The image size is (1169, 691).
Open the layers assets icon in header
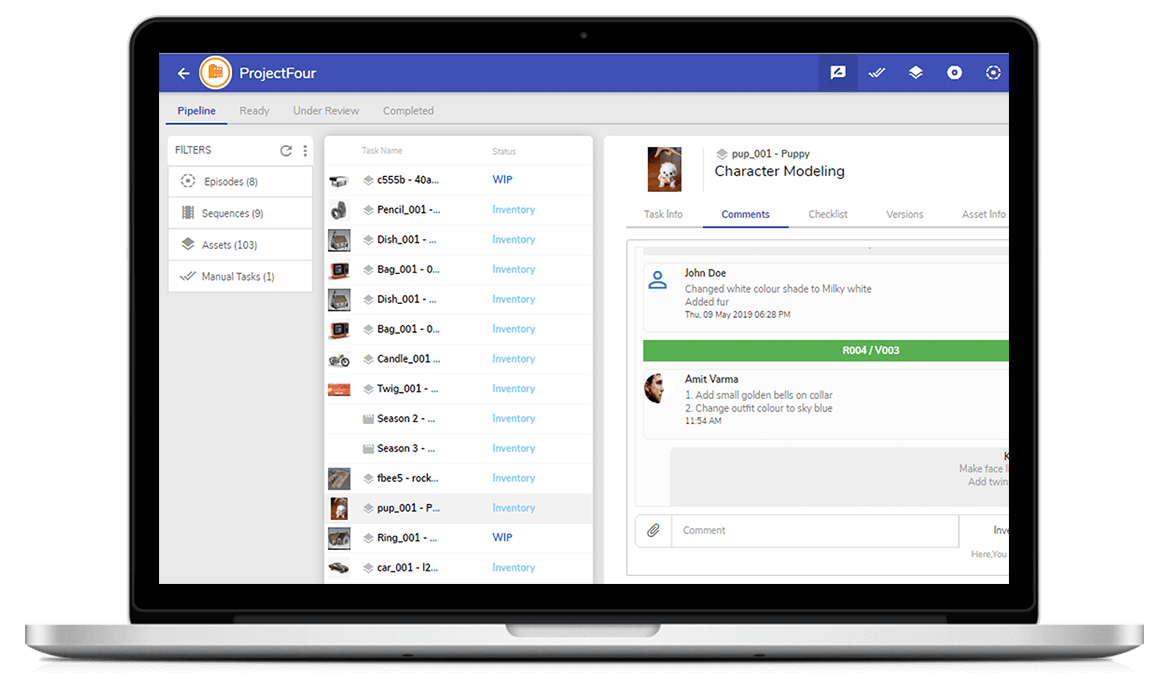(915, 73)
